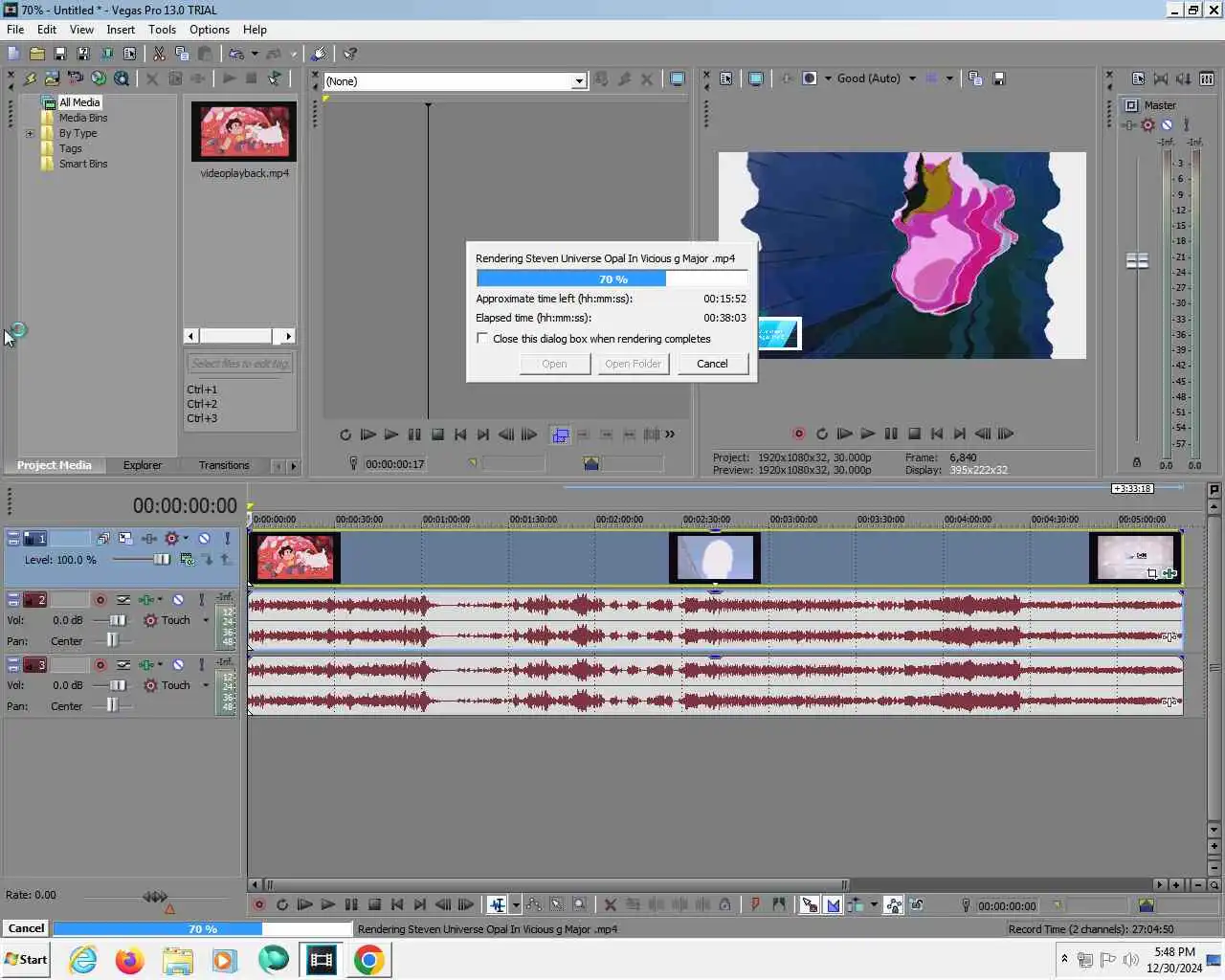Click the New project icon
This screenshot has width=1225, height=980.
tap(13, 54)
